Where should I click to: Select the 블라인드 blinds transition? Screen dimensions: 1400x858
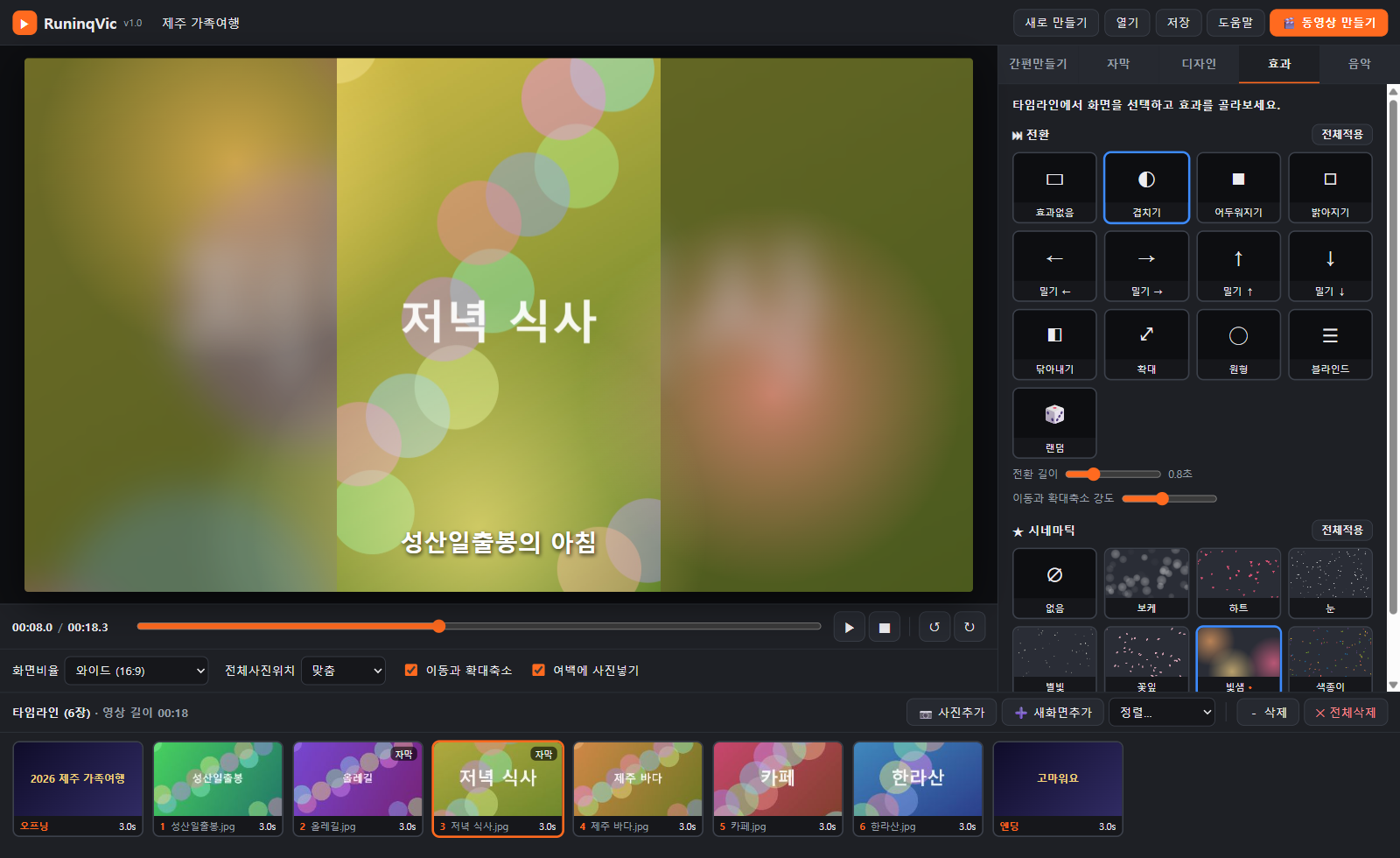point(1330,344)
